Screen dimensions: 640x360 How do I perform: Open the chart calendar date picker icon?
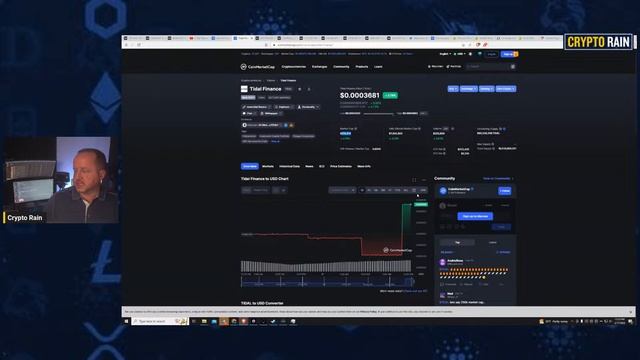click(414, 190)
